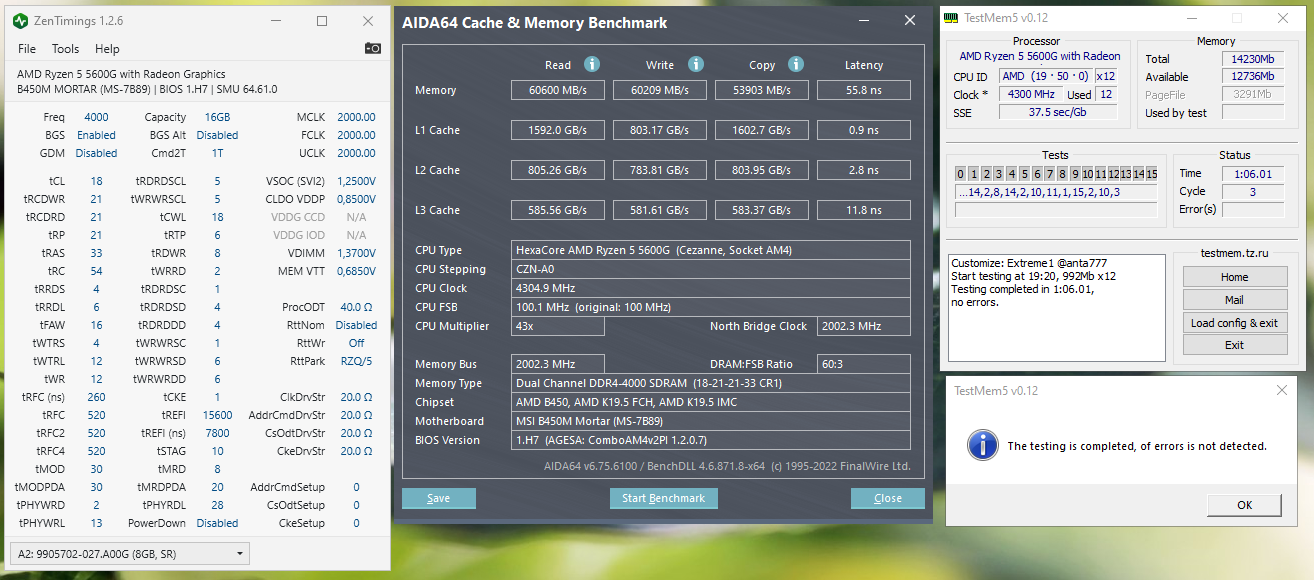Click the testmem.tz.ru label
The width and height of the screenshot is (1314, 580).
[1234, 253]
